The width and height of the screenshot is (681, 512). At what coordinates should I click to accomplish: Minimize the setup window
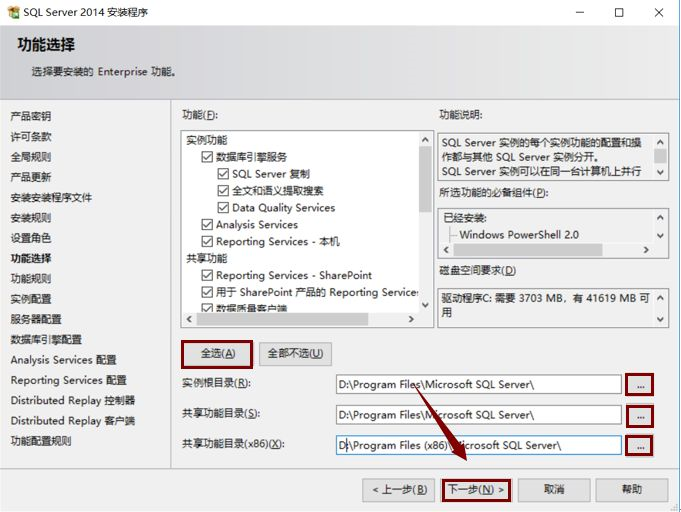pyautogui.click(x=580, y=13)
